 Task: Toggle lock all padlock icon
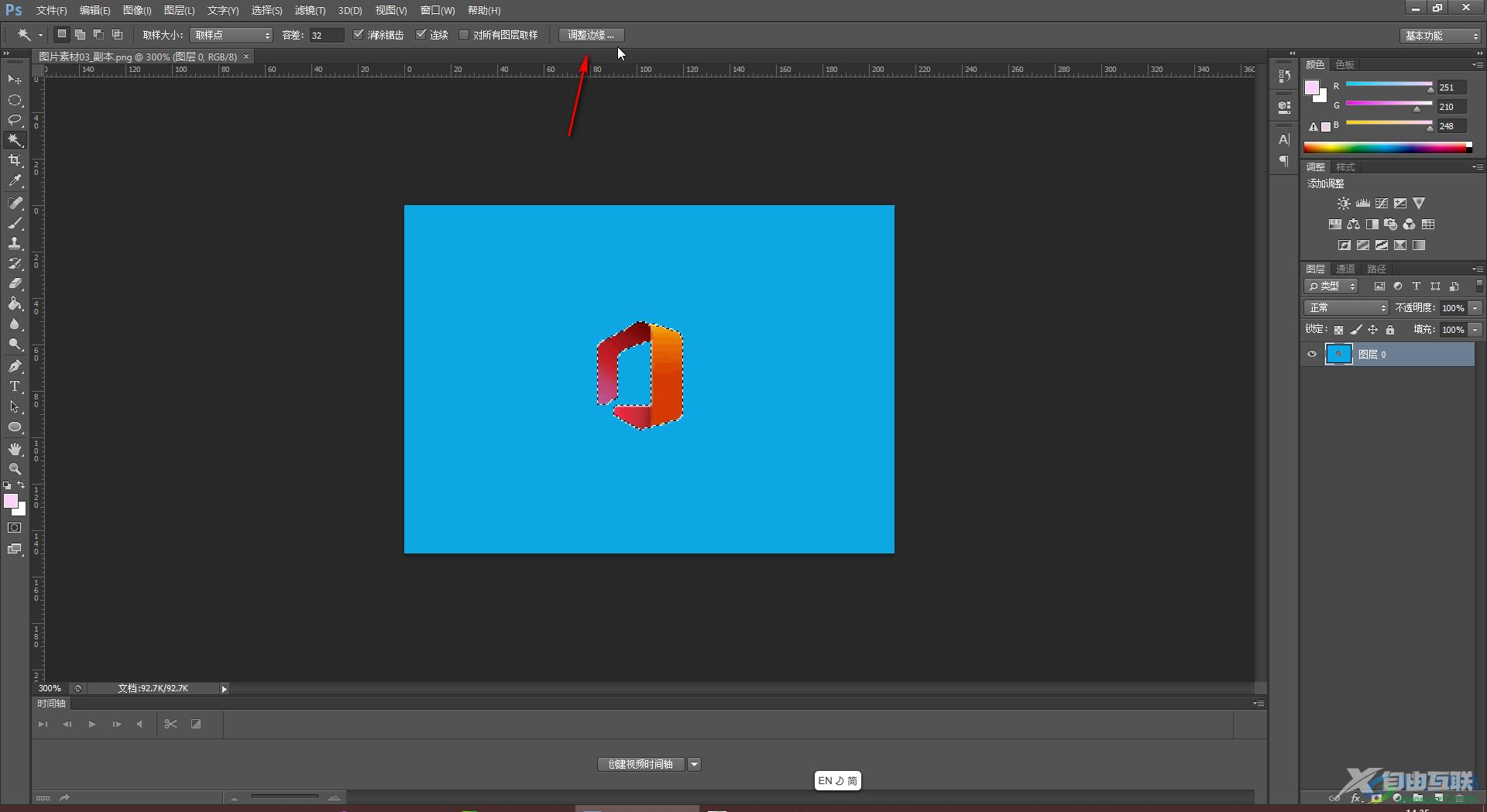[1390, 330]
